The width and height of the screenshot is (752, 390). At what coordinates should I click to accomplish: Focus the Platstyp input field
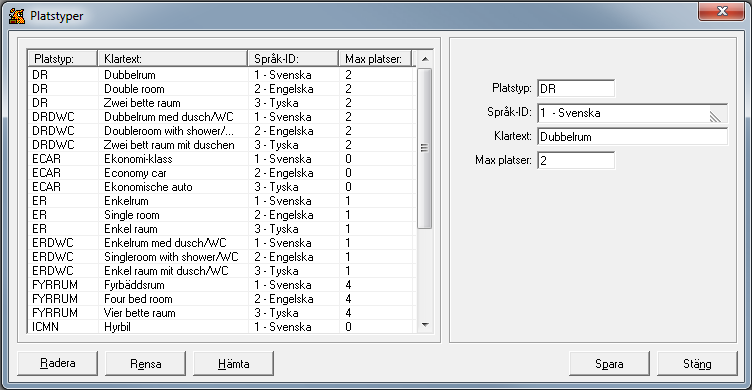point(576,88)
